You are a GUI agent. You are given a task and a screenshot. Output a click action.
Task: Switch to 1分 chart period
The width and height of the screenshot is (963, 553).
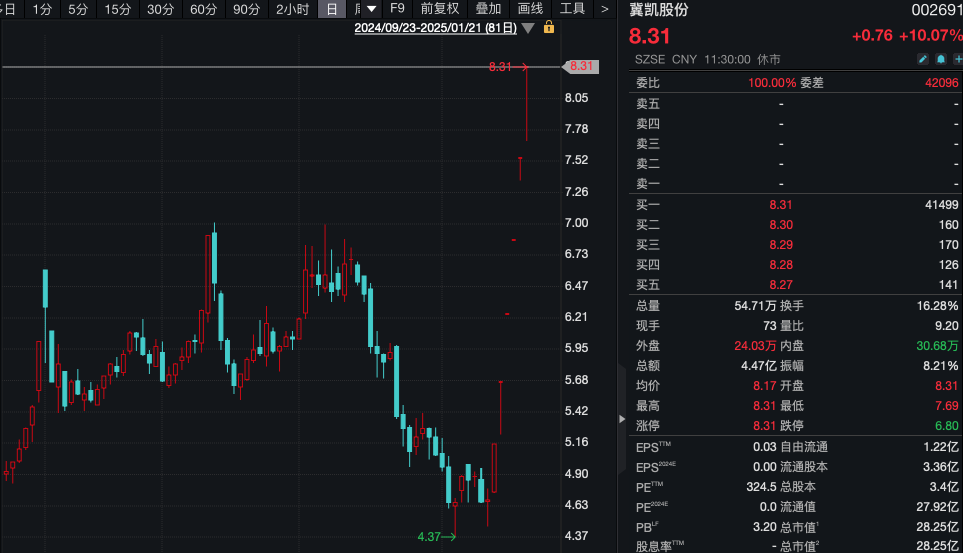click(42, 9)
